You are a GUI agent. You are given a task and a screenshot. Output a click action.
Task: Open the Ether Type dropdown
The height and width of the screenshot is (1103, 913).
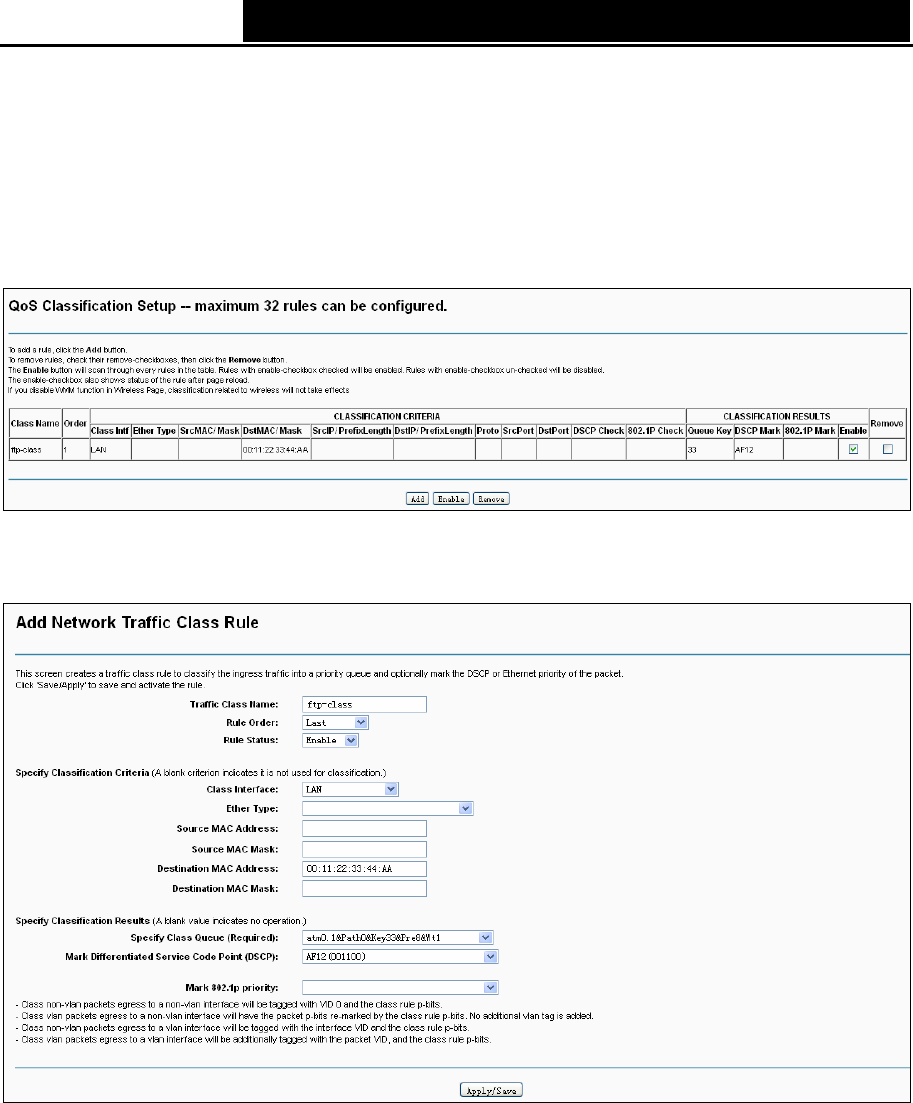coord(388,808)
